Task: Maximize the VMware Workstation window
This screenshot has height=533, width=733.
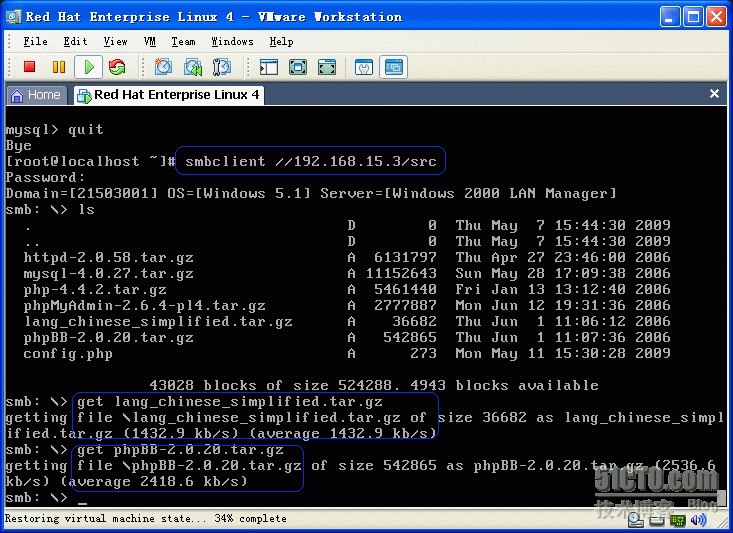Action: point(693,17)
